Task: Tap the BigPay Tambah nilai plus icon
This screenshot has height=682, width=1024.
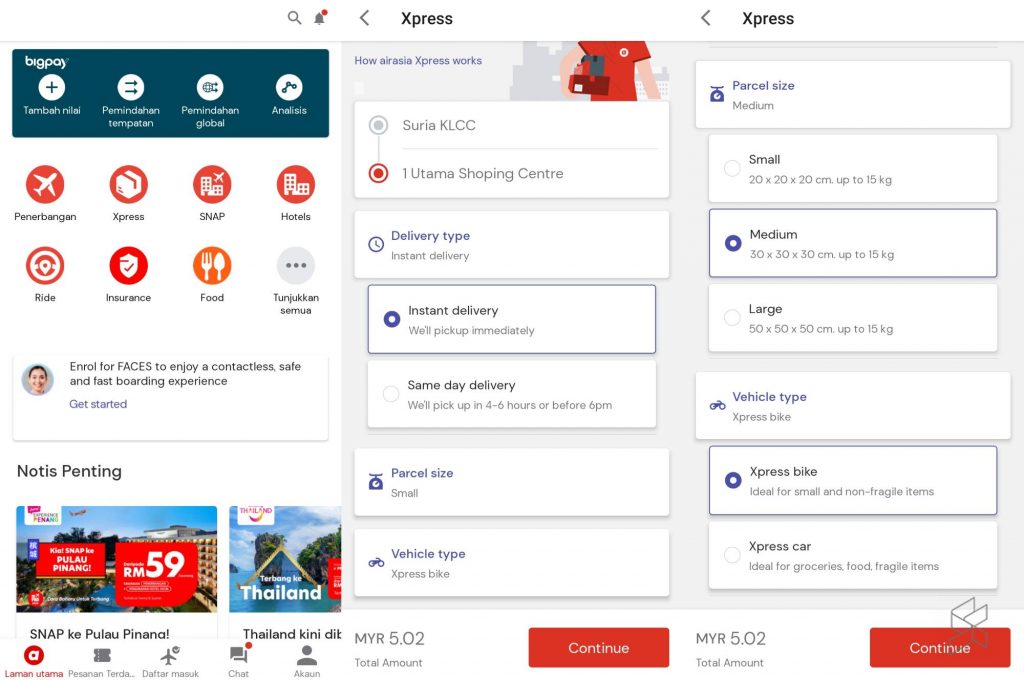Action: tap(52, 87)
